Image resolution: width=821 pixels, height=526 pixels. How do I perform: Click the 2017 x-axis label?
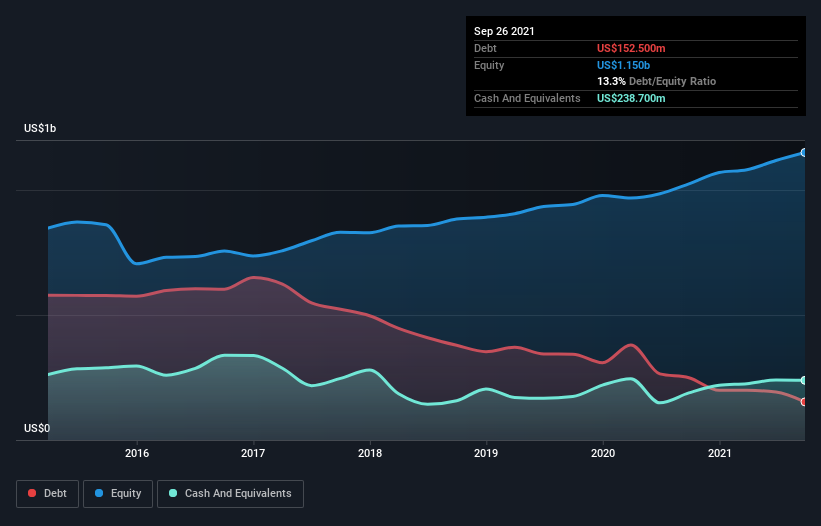click(x=253, y=453)
